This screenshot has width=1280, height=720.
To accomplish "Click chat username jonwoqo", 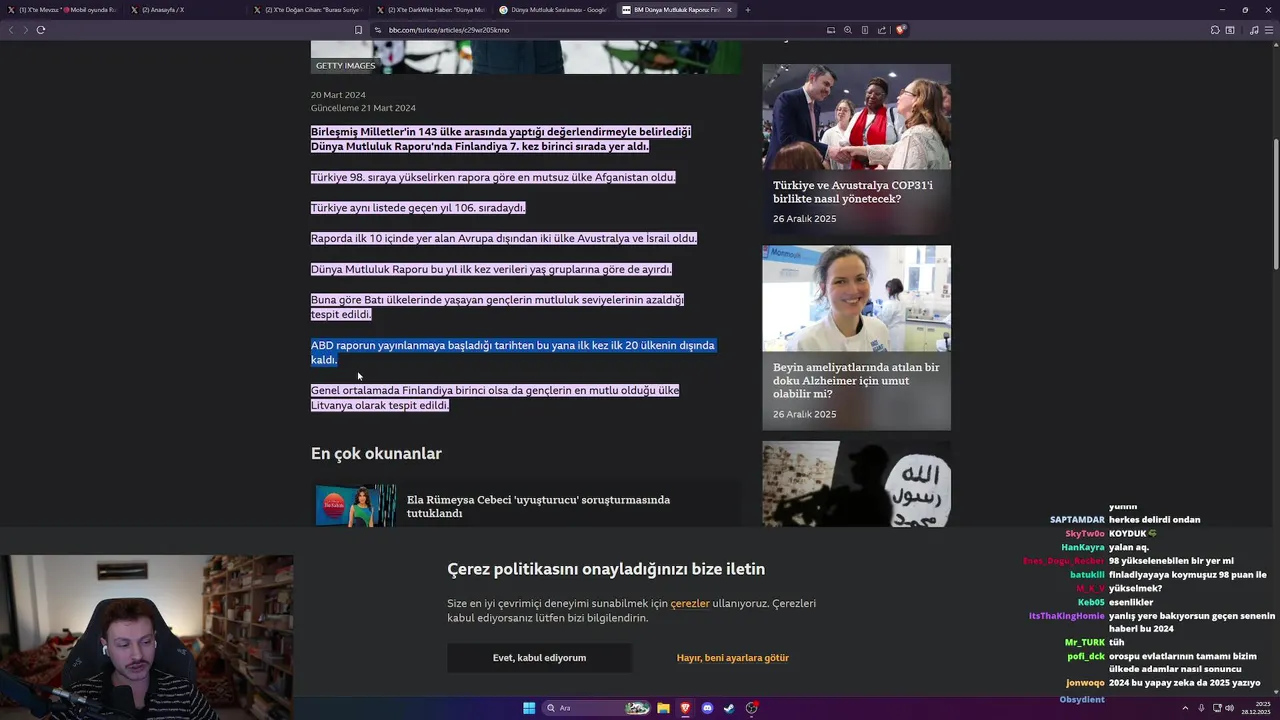I will pos(1085,683).
